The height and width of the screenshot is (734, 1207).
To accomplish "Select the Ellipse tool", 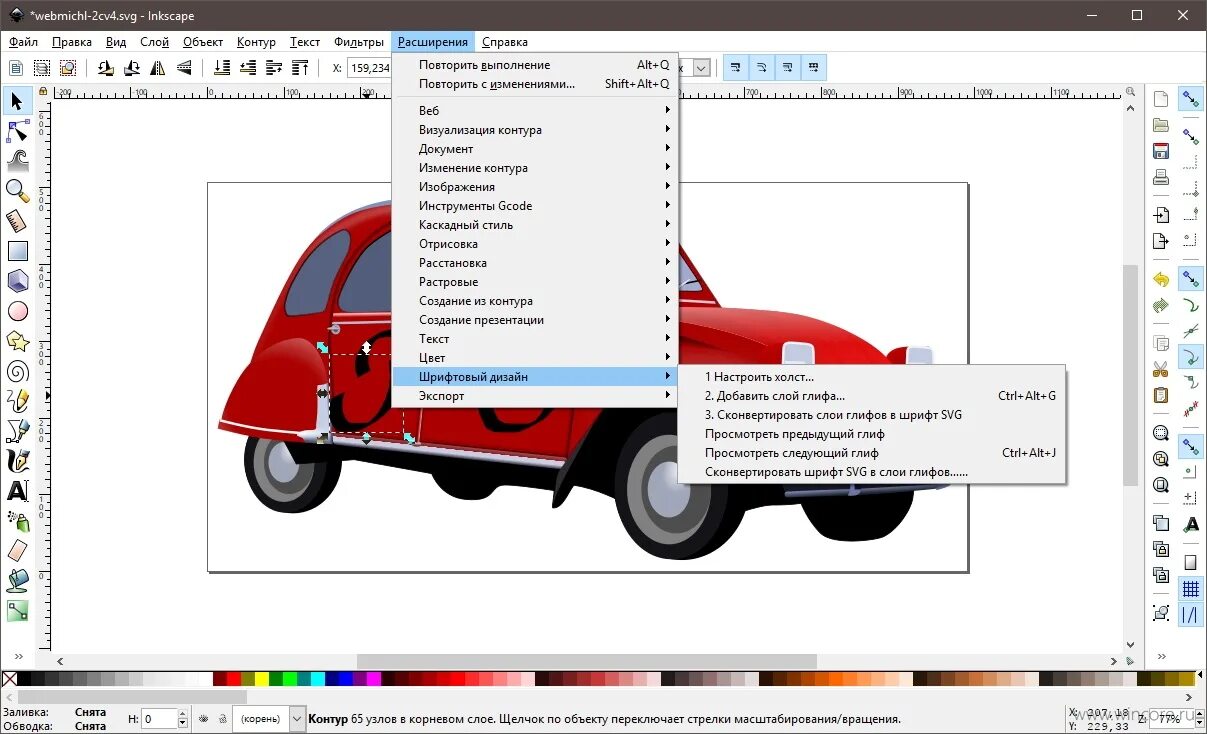I will pyautogui.click(x=16, y=311).
